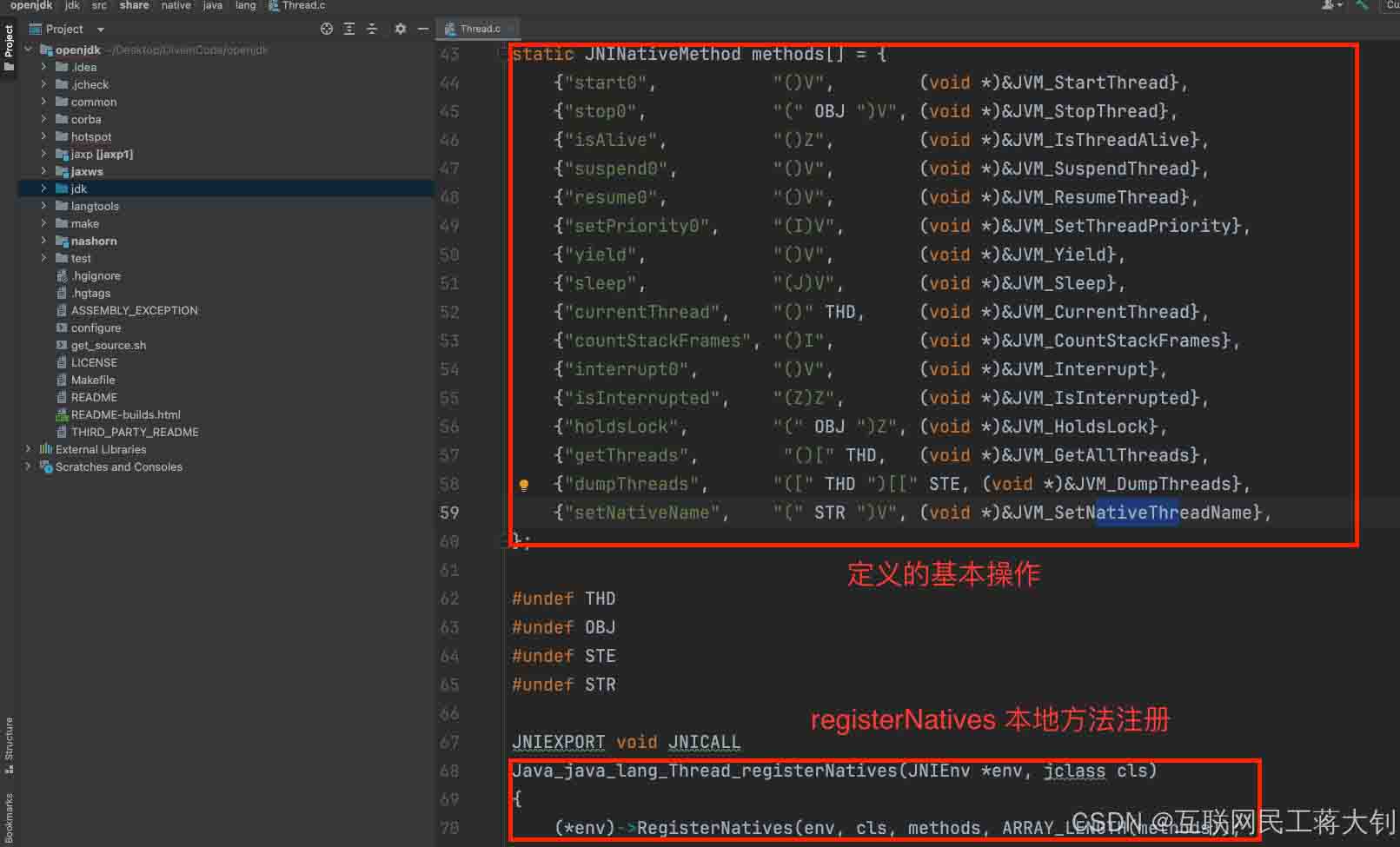Click the README-builds.html file icon
The image size is (1400, 847).
click(x=62, y=414)
